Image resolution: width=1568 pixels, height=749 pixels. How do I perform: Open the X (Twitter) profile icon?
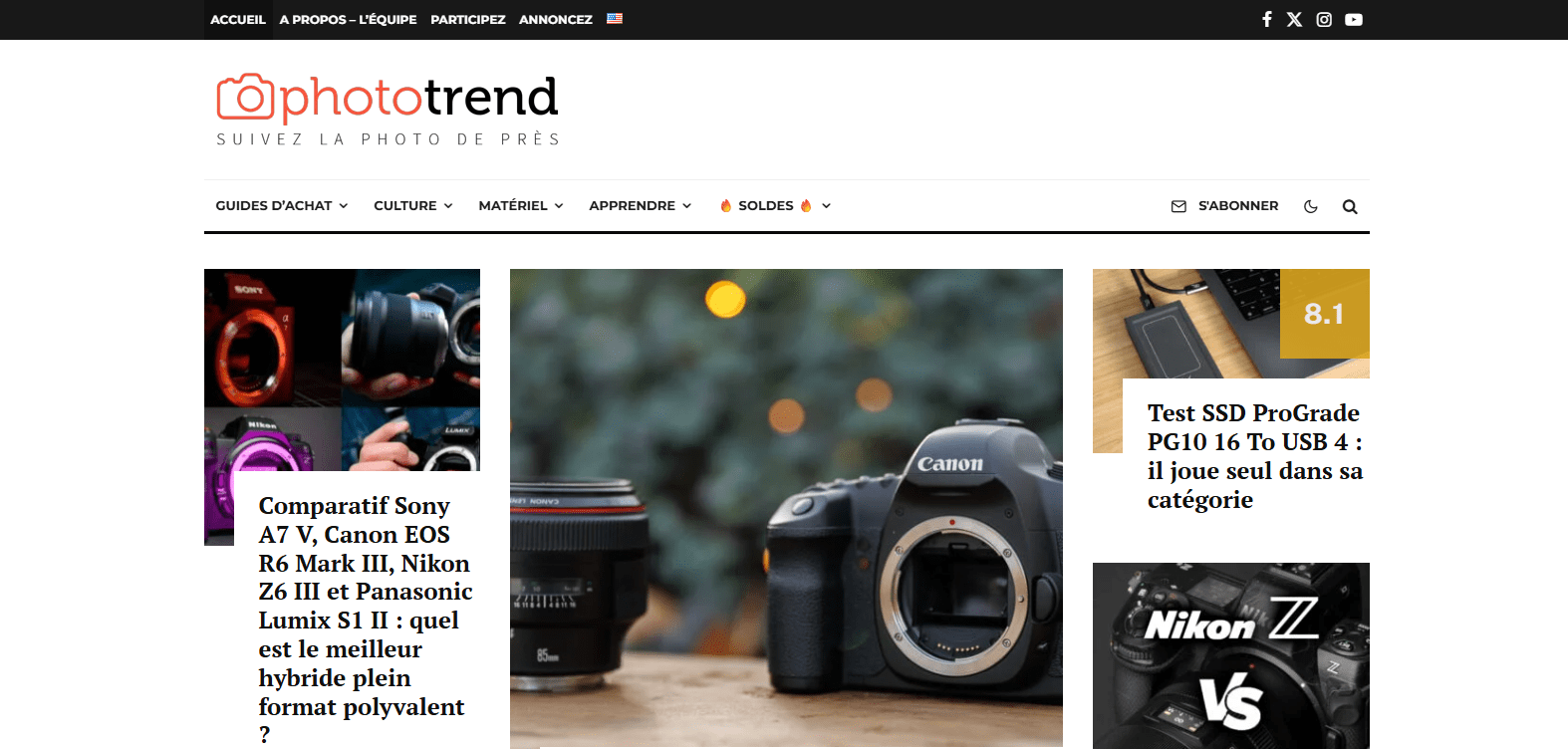click(x=1294, y=19)
